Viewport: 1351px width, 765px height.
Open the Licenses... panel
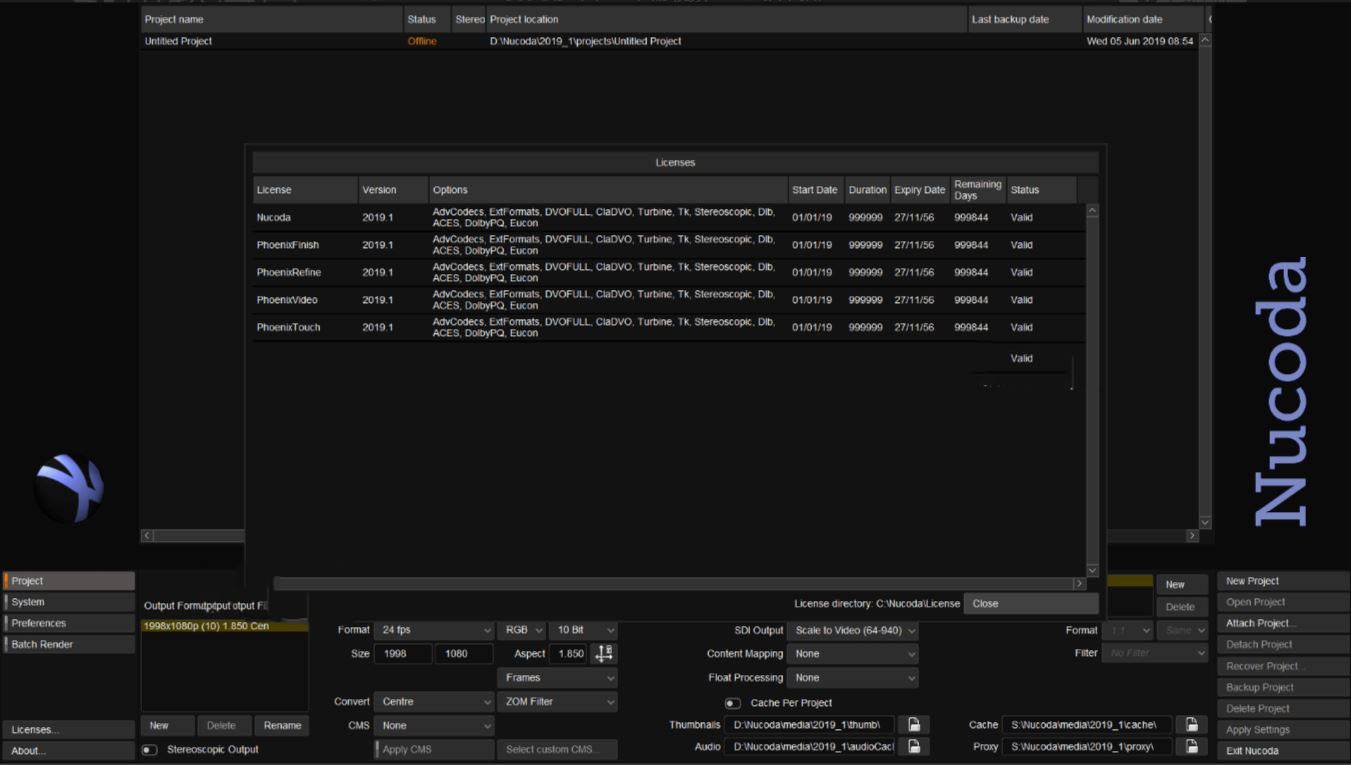pos(69,730)
